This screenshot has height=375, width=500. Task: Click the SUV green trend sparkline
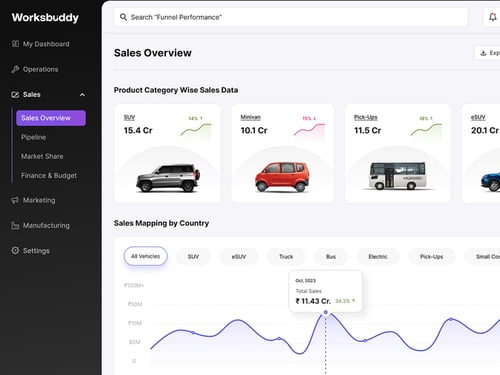(196, 130)
